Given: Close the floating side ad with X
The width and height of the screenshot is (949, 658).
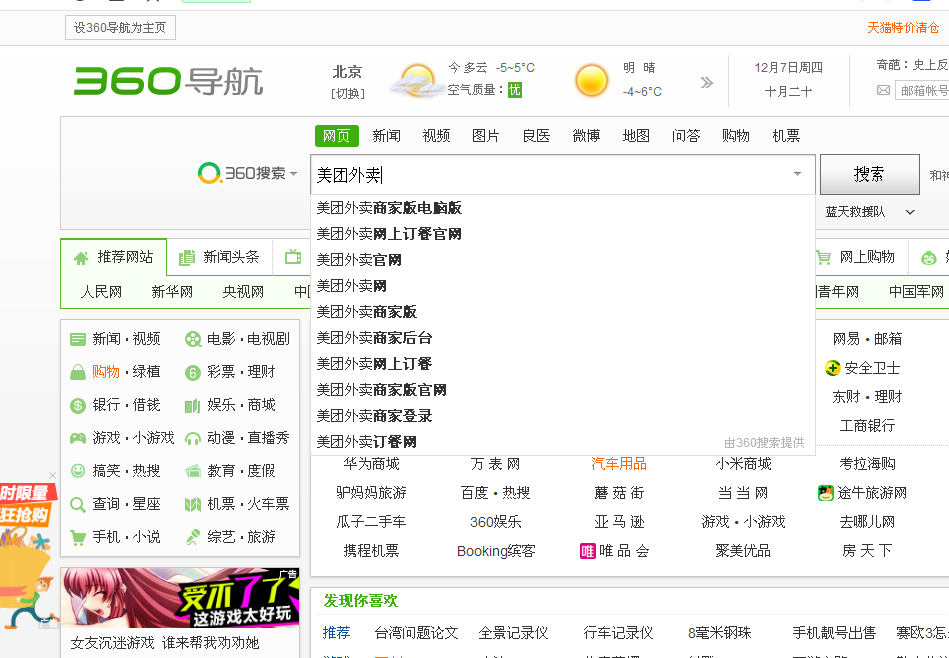Looking at the screenshot, I should (x=53, y=476).
